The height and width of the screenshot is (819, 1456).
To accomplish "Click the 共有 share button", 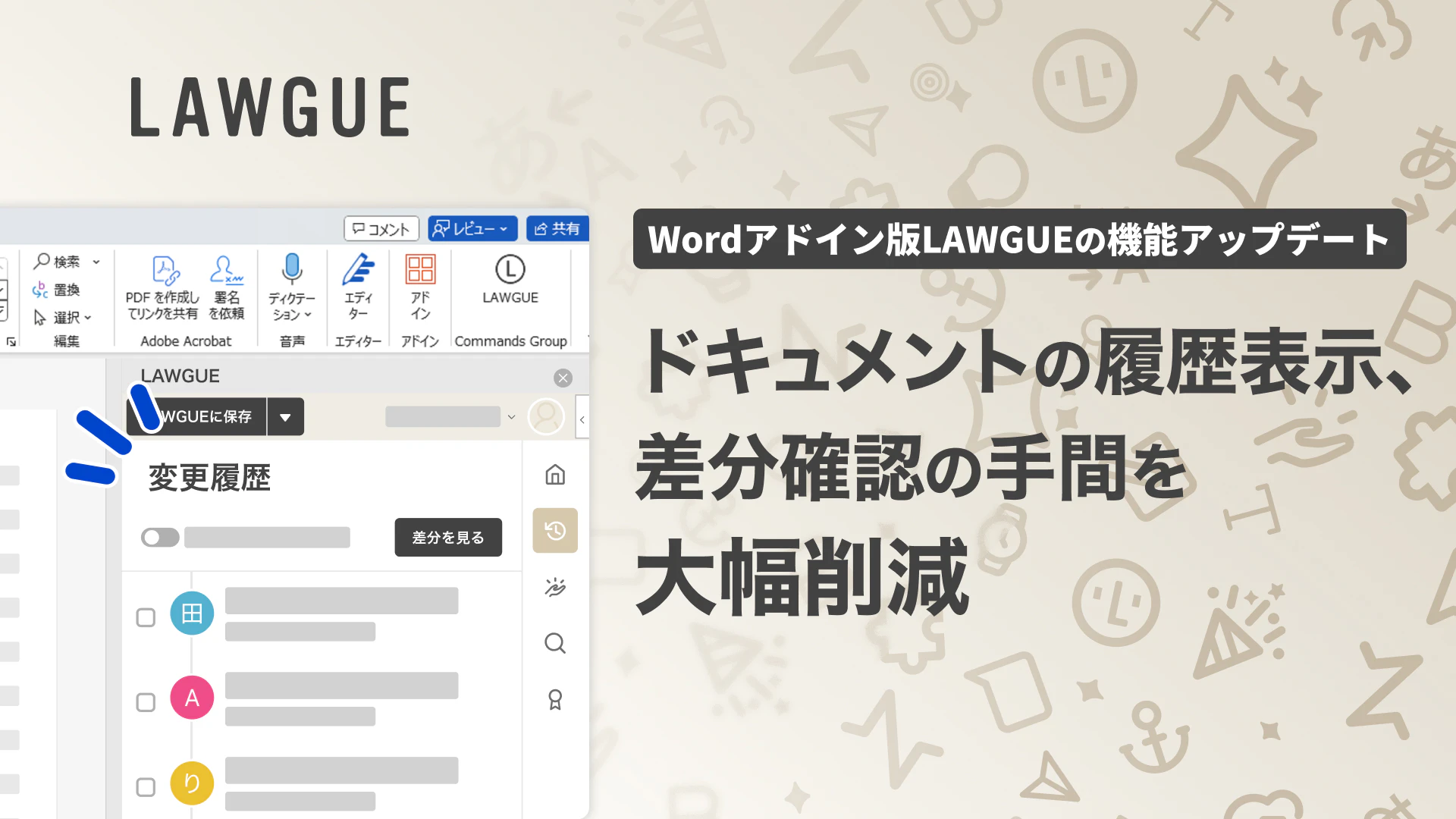I will pyautogui.click(x=557, y=229).
